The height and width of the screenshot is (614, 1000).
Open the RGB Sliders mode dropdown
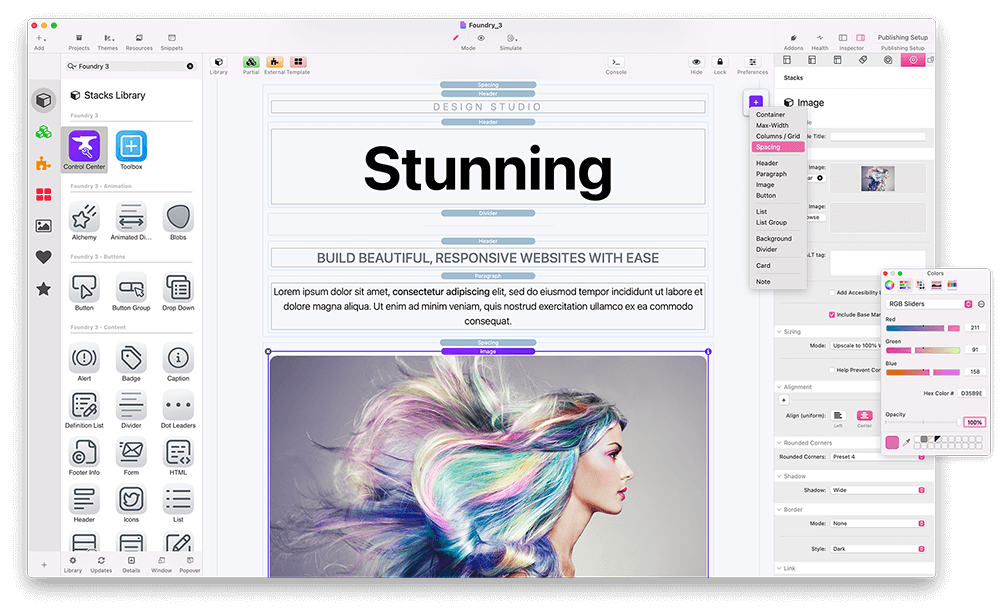(x=929, y=304)
